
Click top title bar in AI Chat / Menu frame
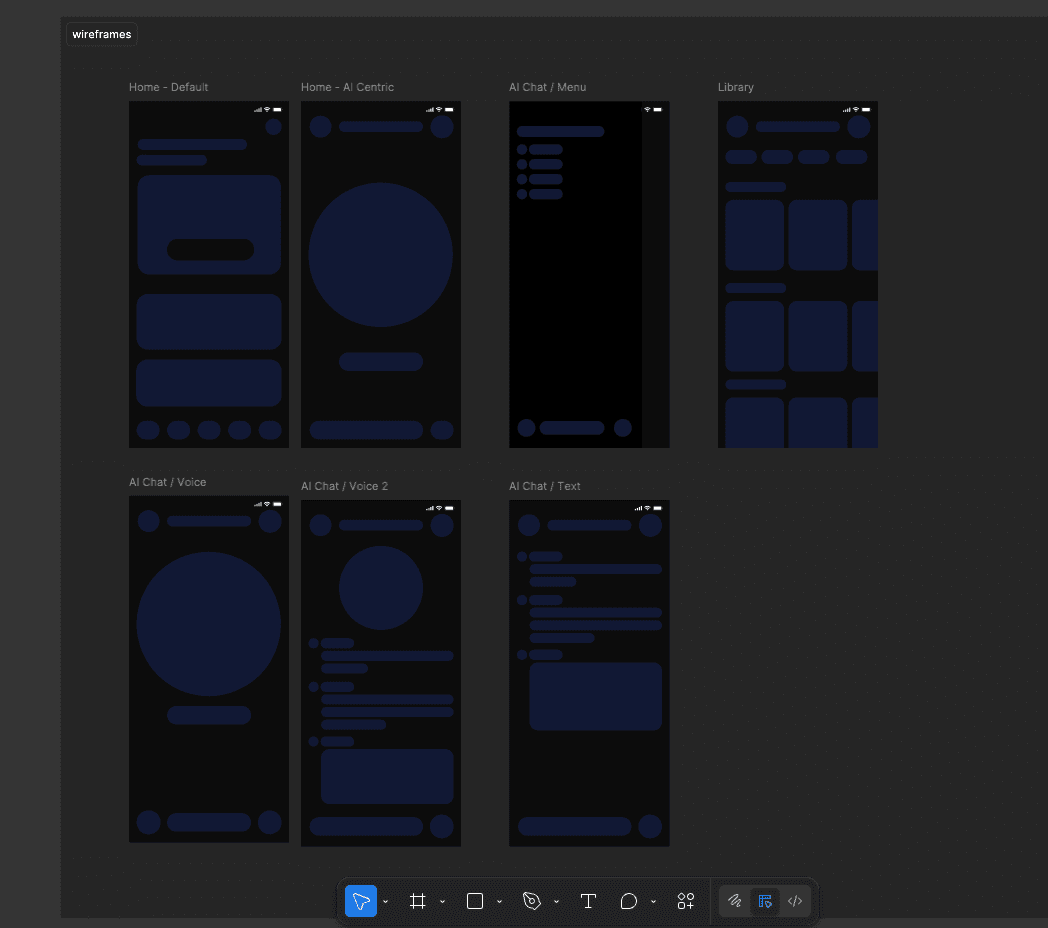click(x=561, y=132)
